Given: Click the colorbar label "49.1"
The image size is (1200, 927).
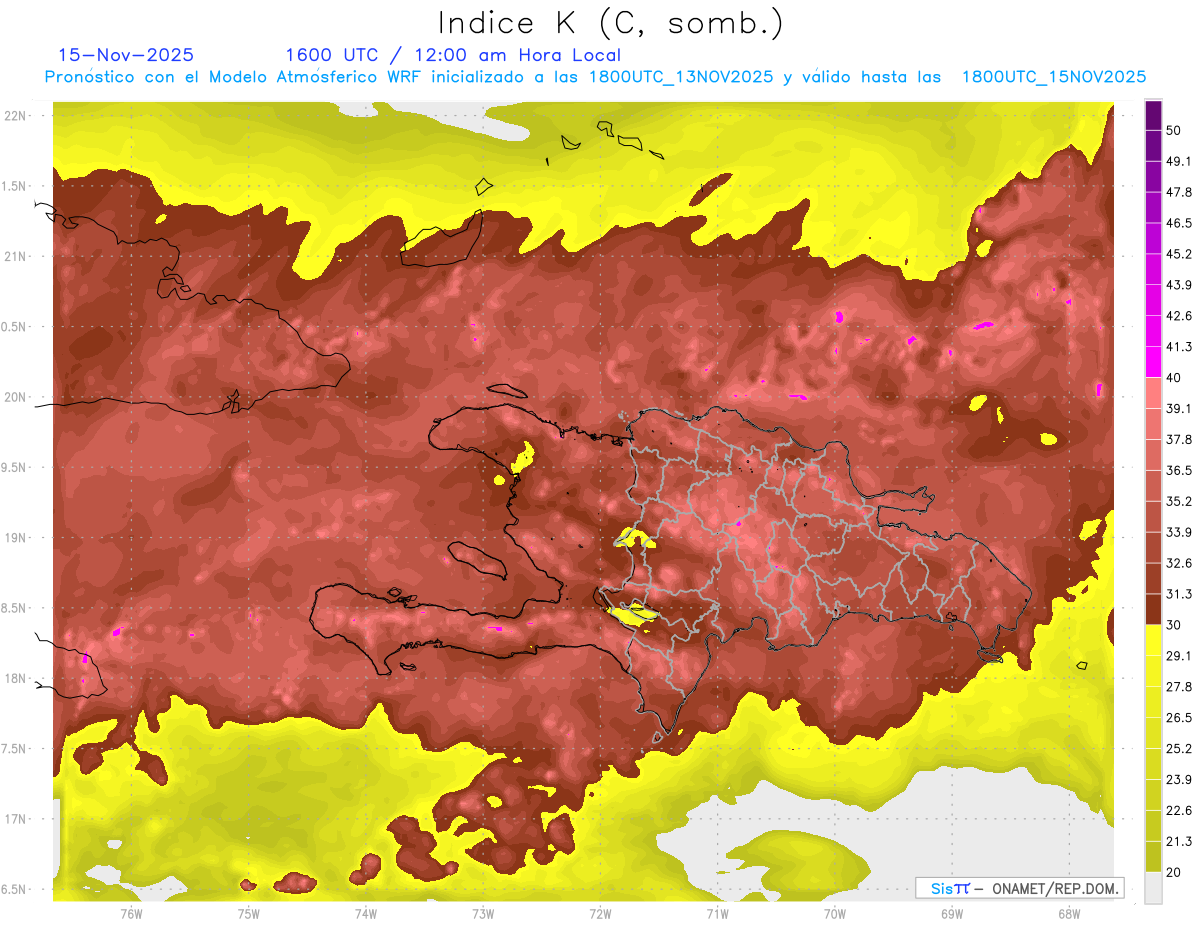Looking at the screenshot, I should [x=1179, y=162].
